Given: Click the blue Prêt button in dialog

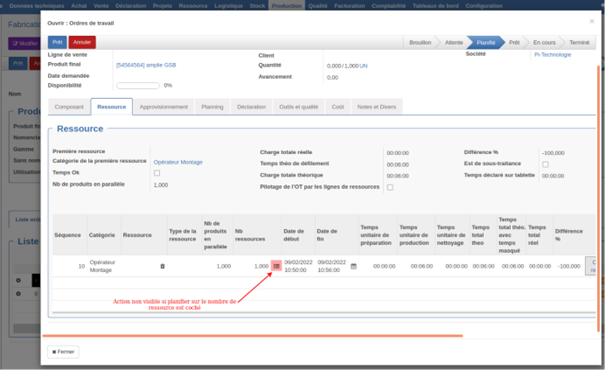Looking at the screenshot, I should point(57,42).
